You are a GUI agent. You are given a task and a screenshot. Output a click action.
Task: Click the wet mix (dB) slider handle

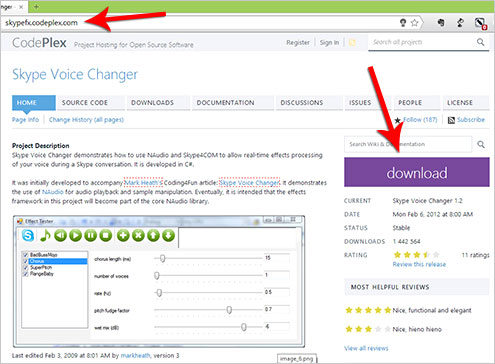(x=244, y=327)
